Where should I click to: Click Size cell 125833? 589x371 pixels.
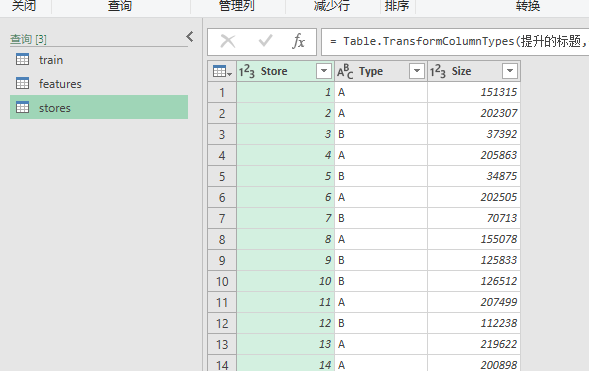click(x=474, y=261)
